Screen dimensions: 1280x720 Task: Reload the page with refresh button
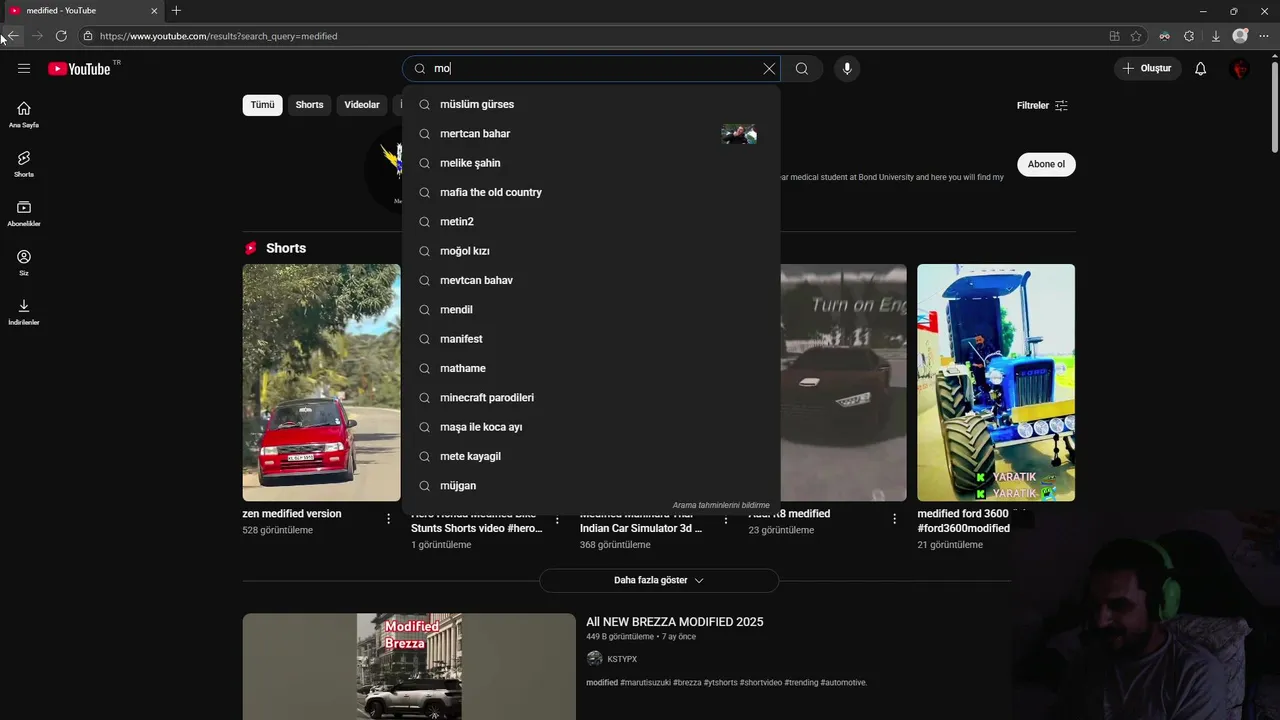pos(61,36)
